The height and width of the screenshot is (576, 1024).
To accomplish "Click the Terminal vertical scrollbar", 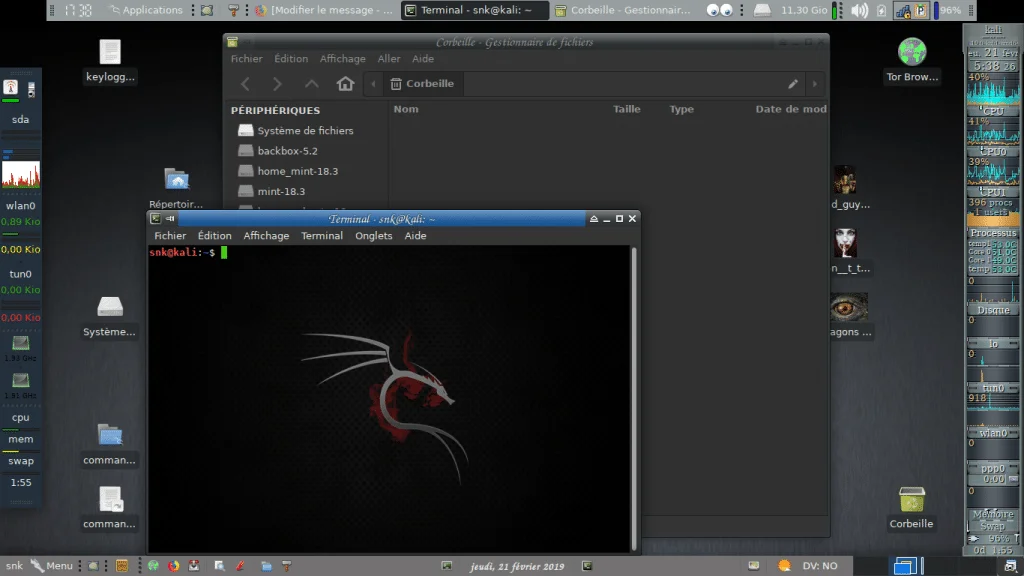I will (x=633, y=398).
